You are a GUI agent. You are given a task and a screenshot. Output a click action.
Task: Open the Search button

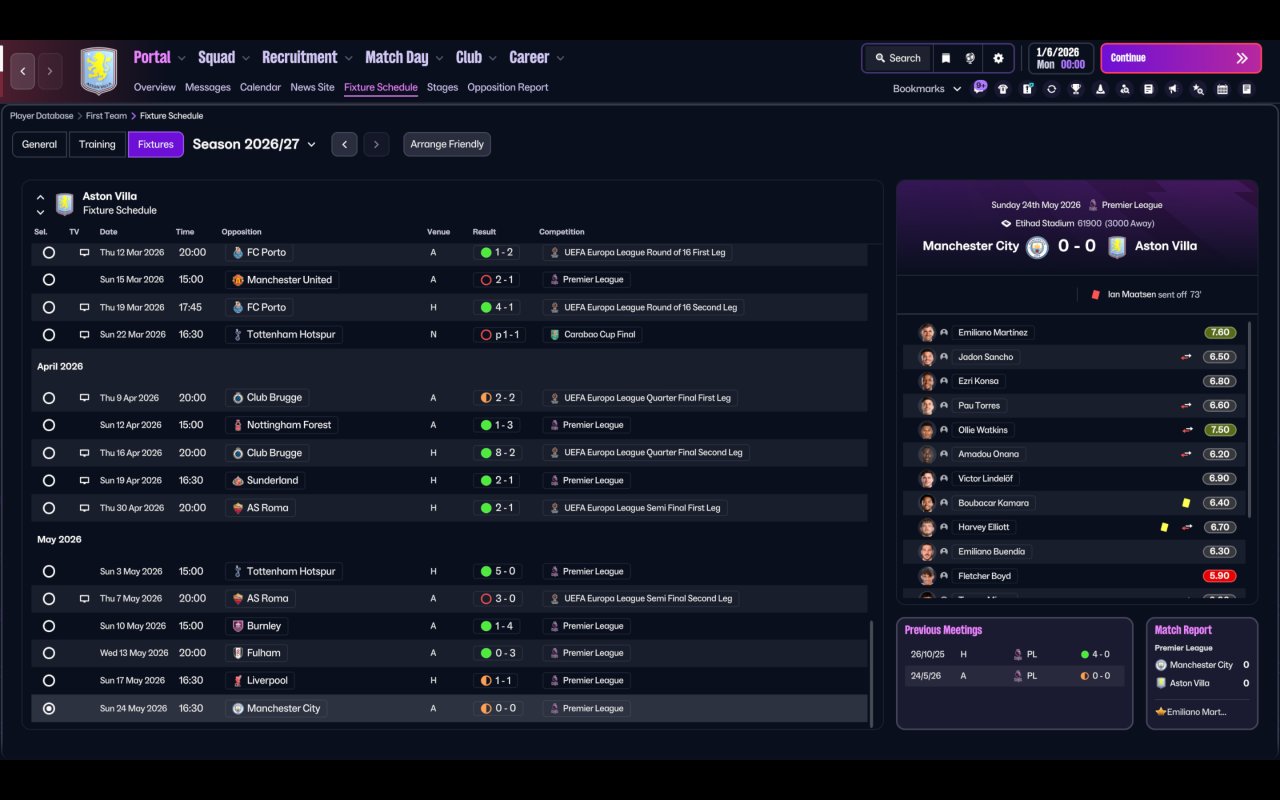pyautogui.click(x=897, y=58)
